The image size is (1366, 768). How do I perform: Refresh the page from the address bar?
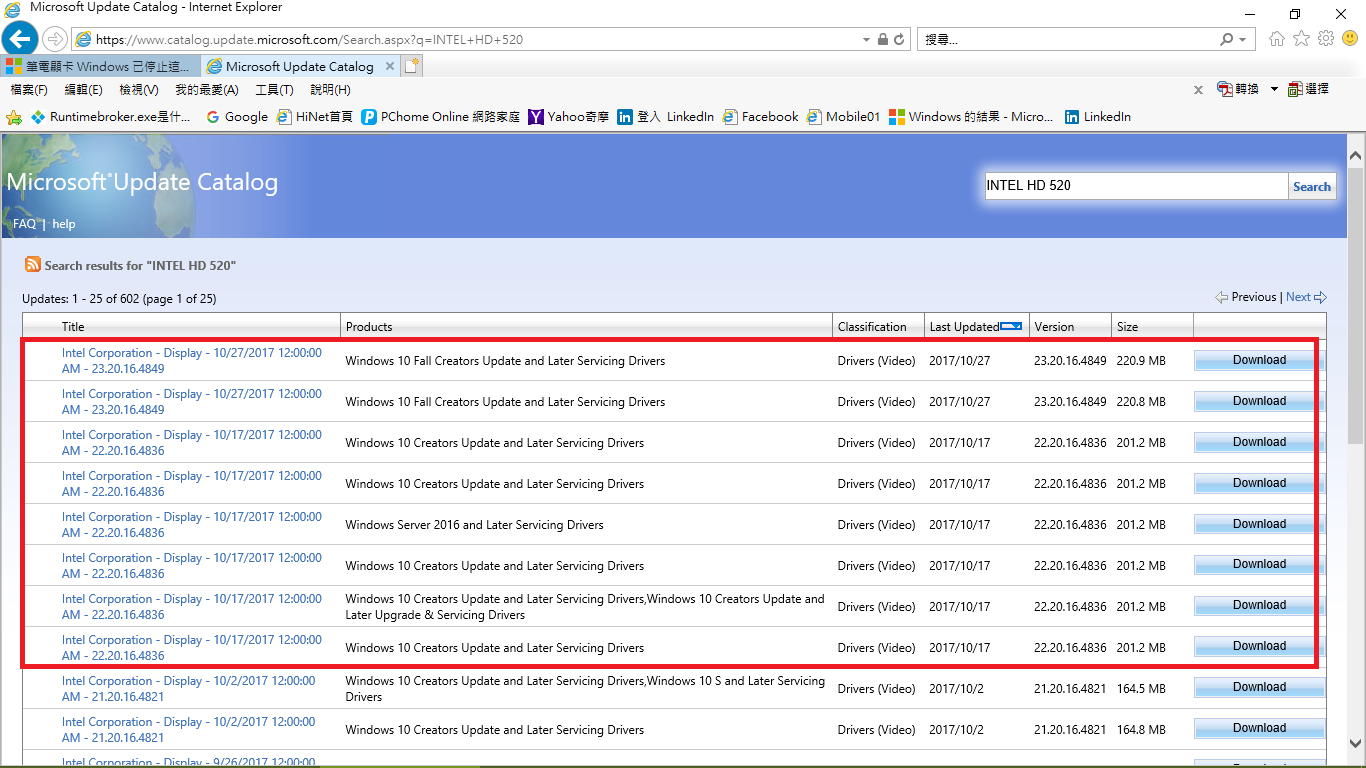click(899, 40)
